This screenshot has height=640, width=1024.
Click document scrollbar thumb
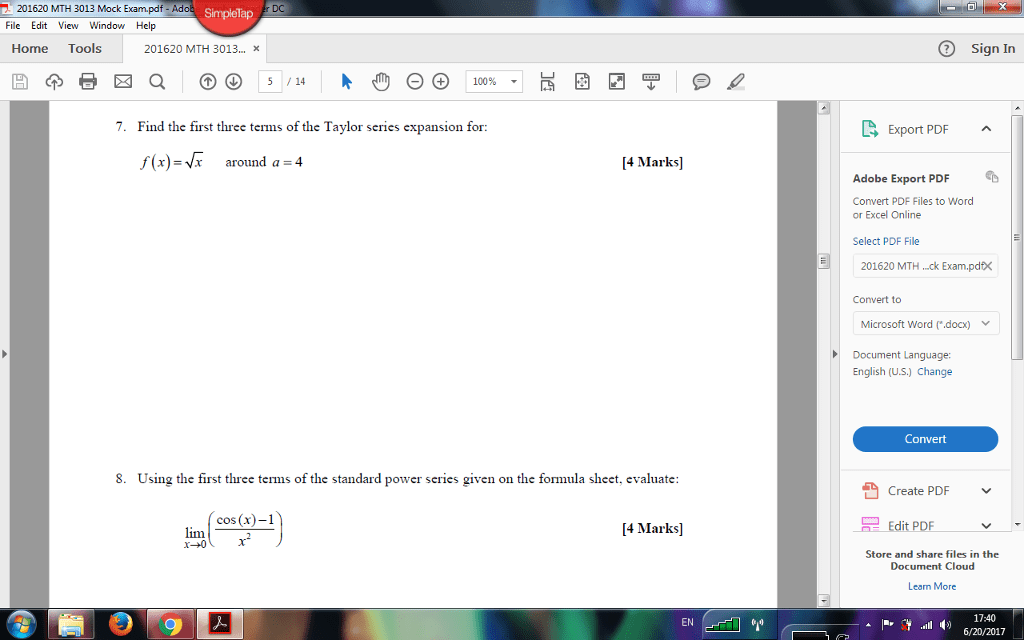[x=824, y=261]
